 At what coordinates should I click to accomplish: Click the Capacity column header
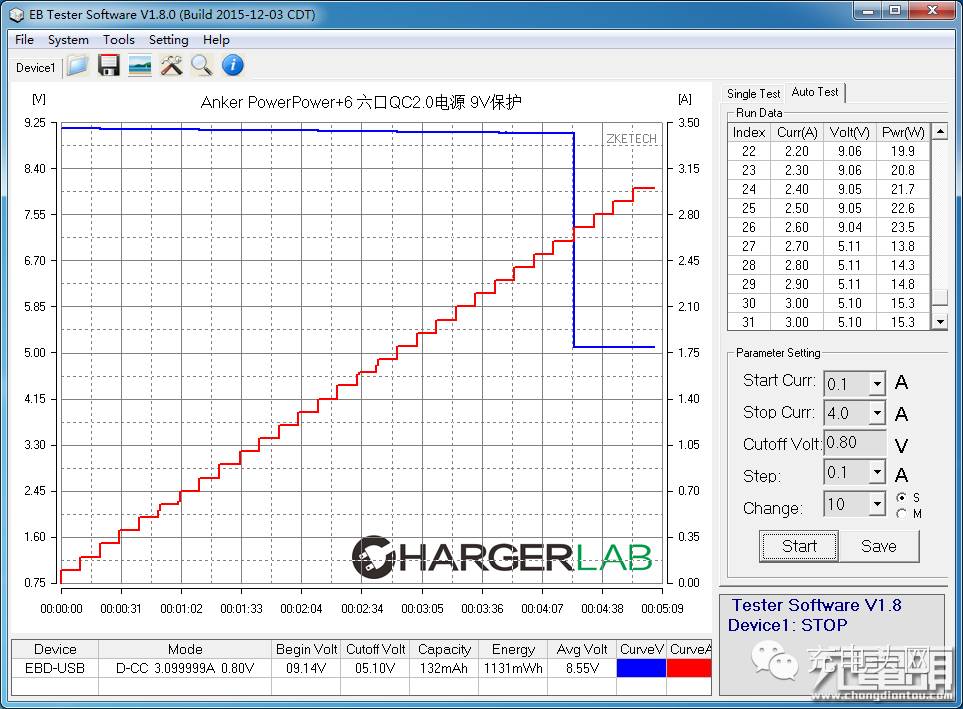click(443, 649)
